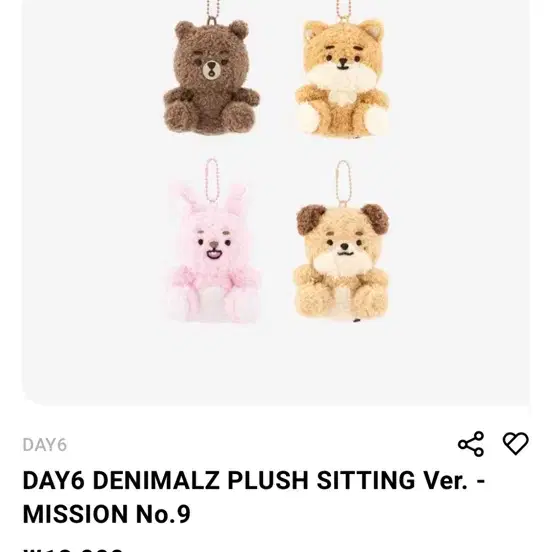Click the pink rabbit's left ear
The image size is (552, 552).
pos(183,201)
